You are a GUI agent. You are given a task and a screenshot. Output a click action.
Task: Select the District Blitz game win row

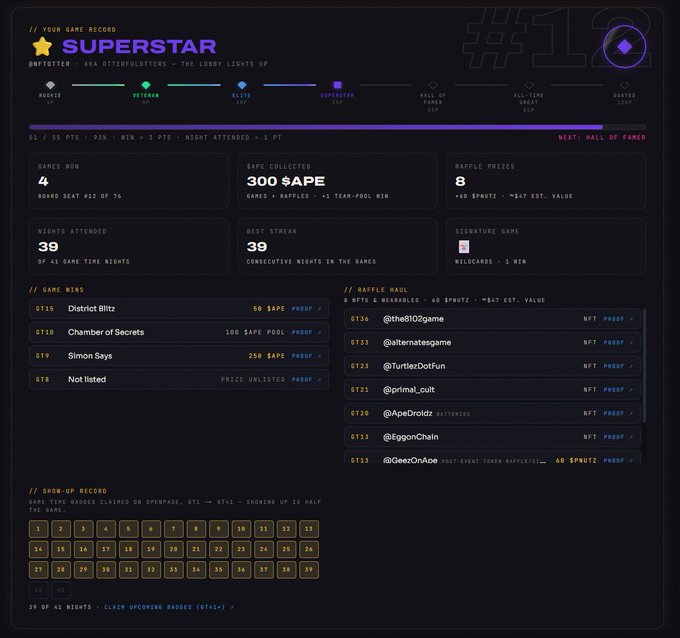179,309
